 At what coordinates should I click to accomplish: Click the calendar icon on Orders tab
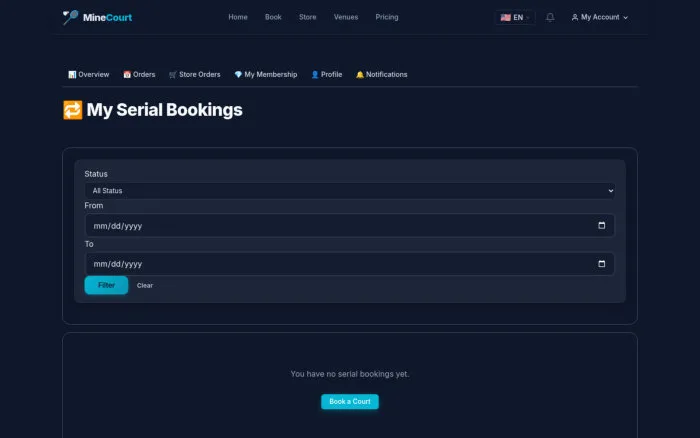click(127, 75)
